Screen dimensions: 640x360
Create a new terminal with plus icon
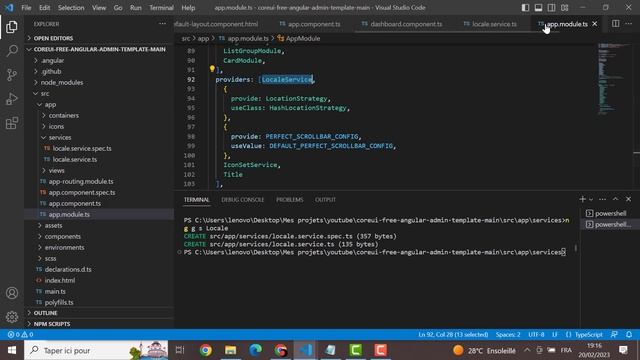click(x=582, y=199)
